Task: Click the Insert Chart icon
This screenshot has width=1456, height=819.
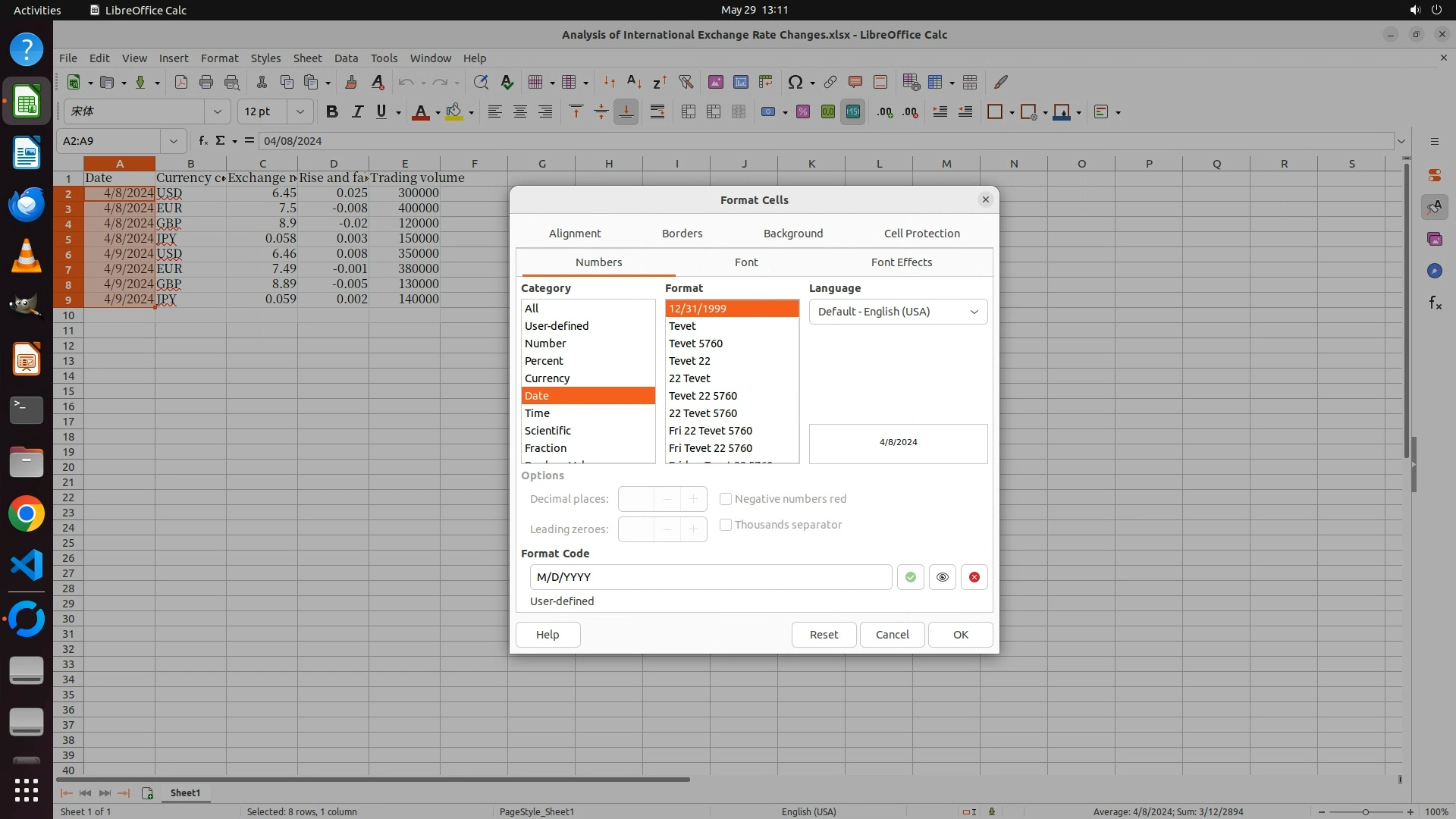Action: click(x=740, y=83)
